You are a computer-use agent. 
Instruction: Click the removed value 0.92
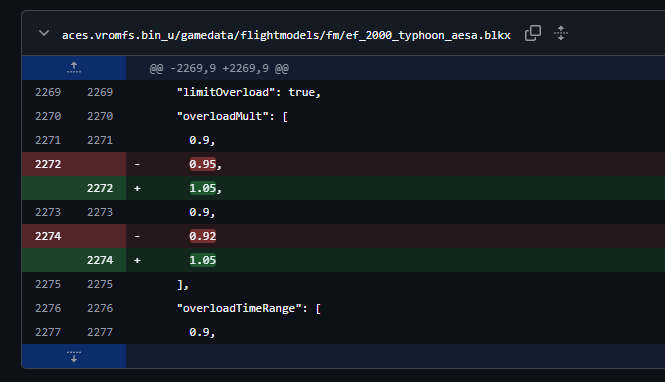tap(203, 236)
